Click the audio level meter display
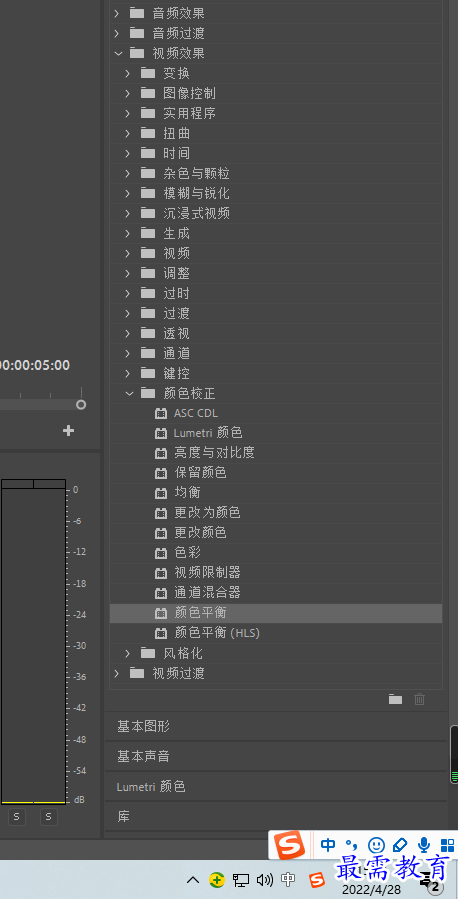This screenshot has width=458, height=899. (x=33, y=642)
